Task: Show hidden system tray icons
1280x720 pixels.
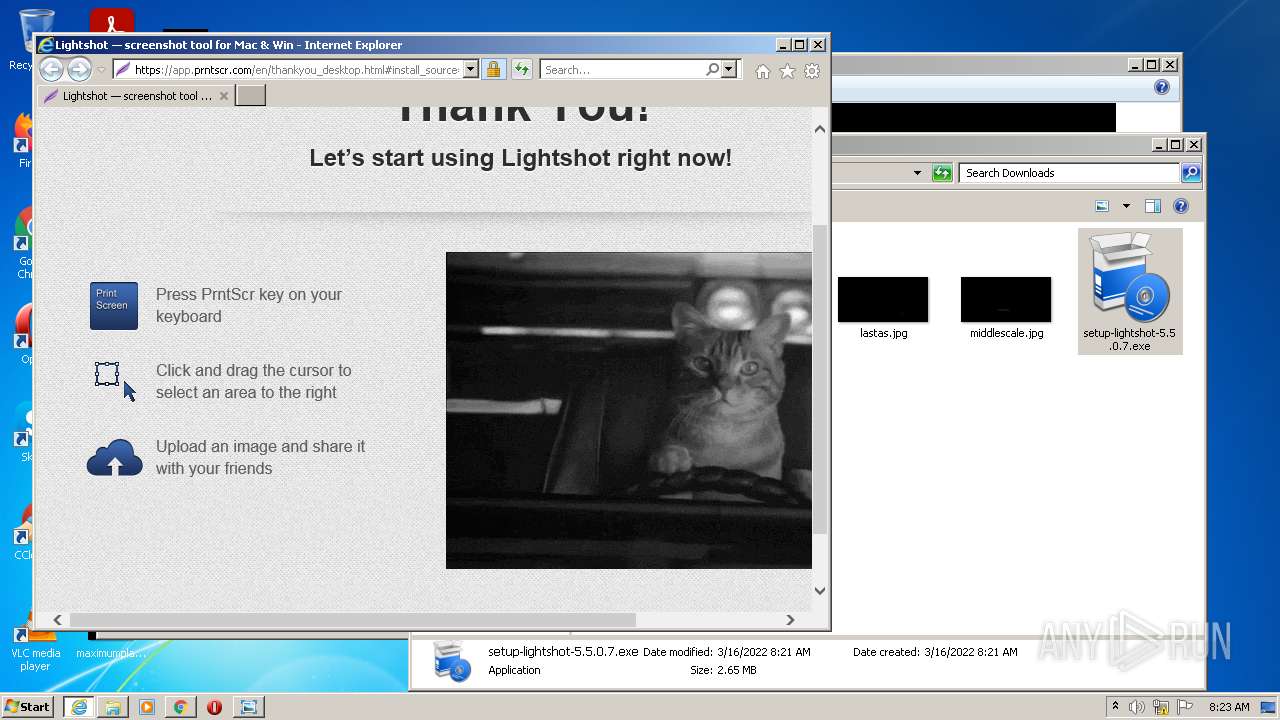Action: [1115, 707]
